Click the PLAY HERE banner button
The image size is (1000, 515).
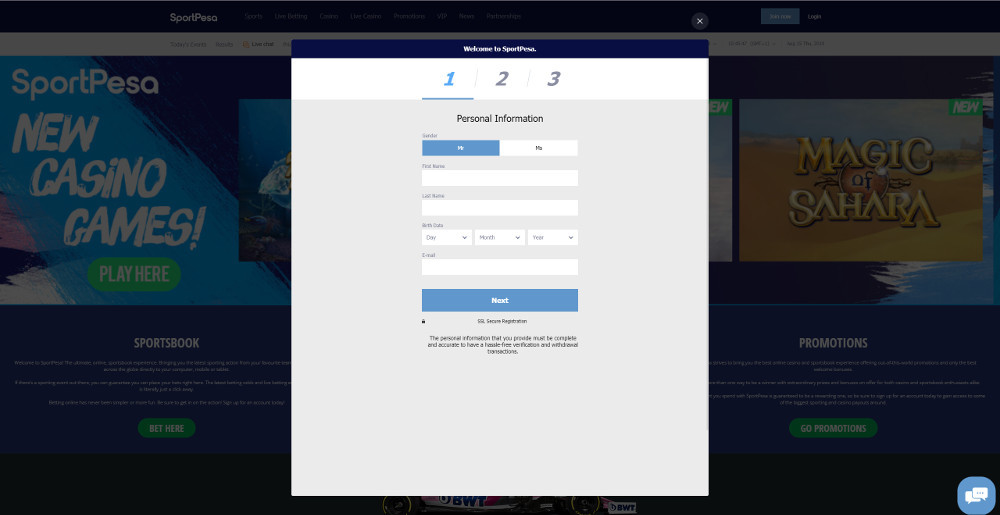coord(134,275)
